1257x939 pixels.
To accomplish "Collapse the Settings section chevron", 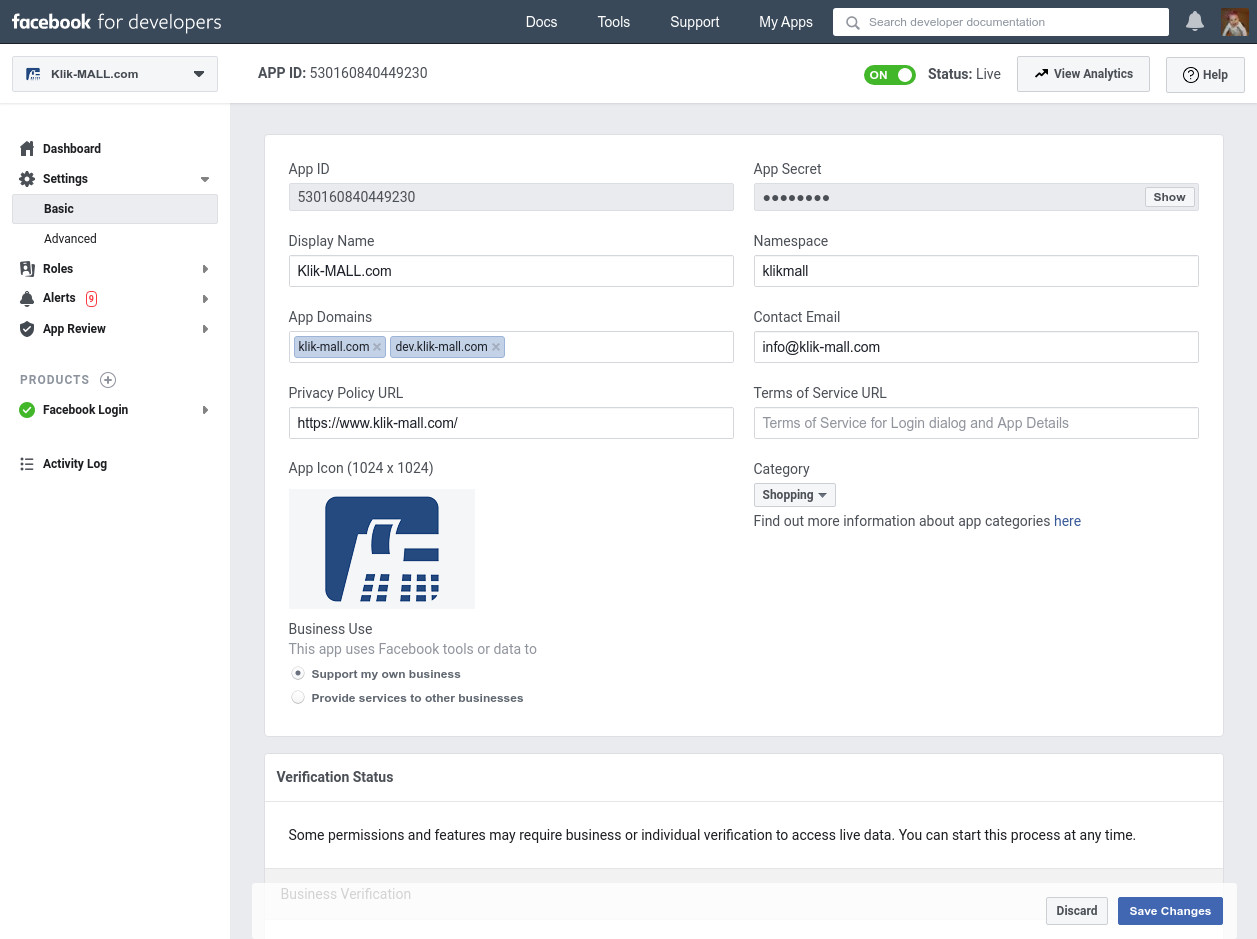I will tap(204, 178).
